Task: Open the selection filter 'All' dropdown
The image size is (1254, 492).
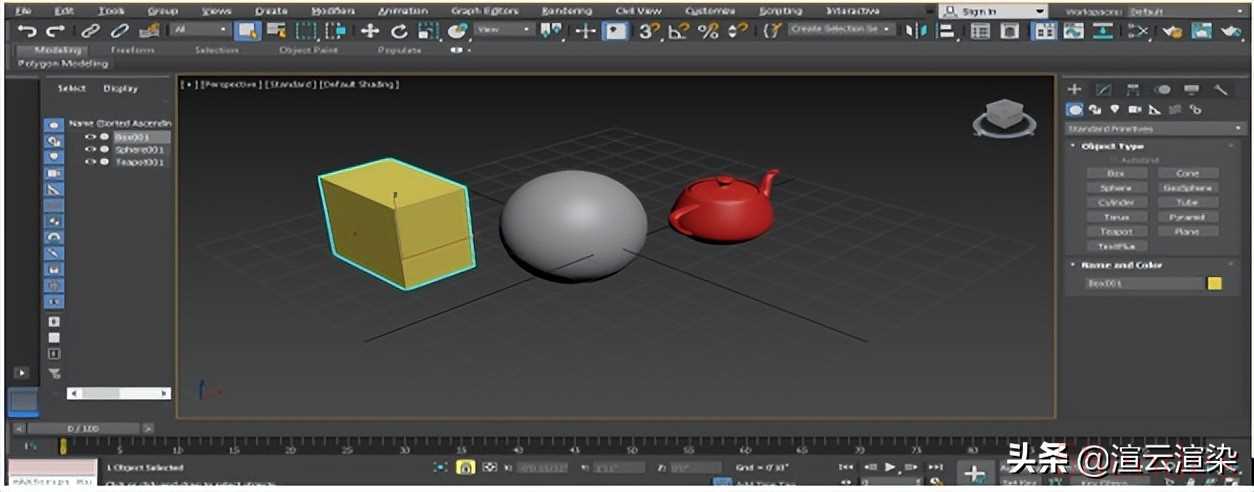Action: (x=200, y=31)
